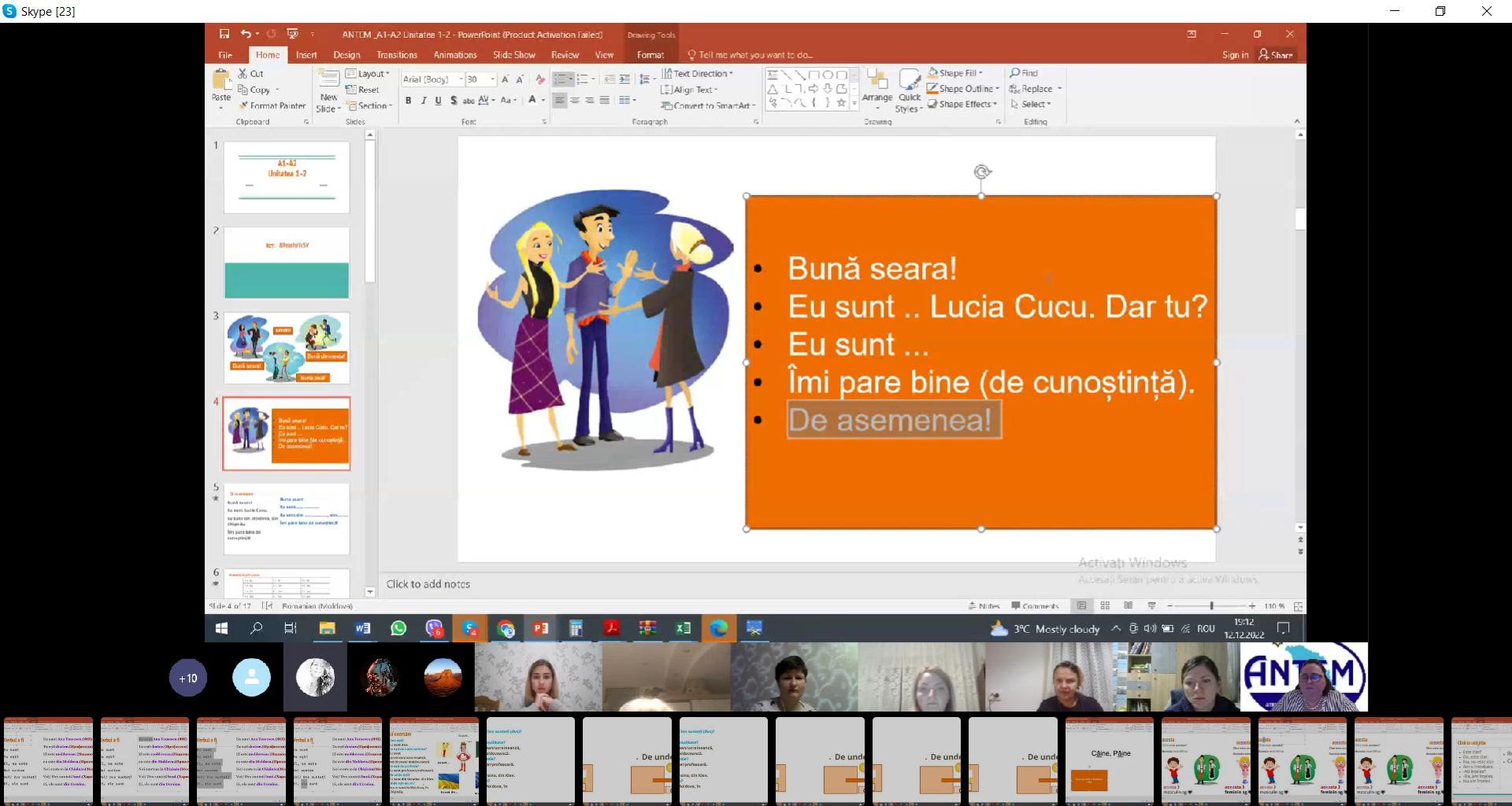This screenshot has height=806, width=1512.
Task: Click the Find magnifier icon
Action: [x=1015, y=73]
